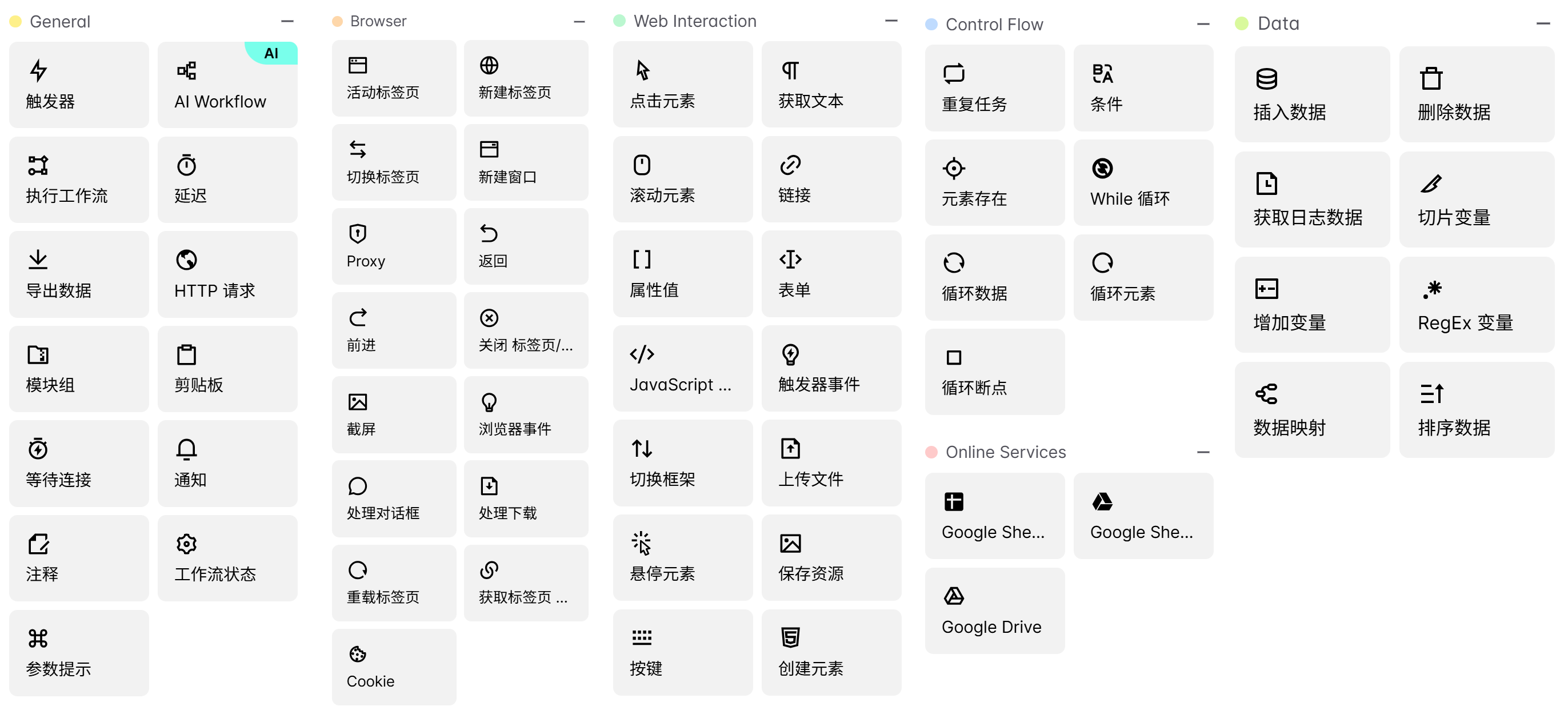
Task: Collapse the Web Interaction category
Action: (891, 21)
